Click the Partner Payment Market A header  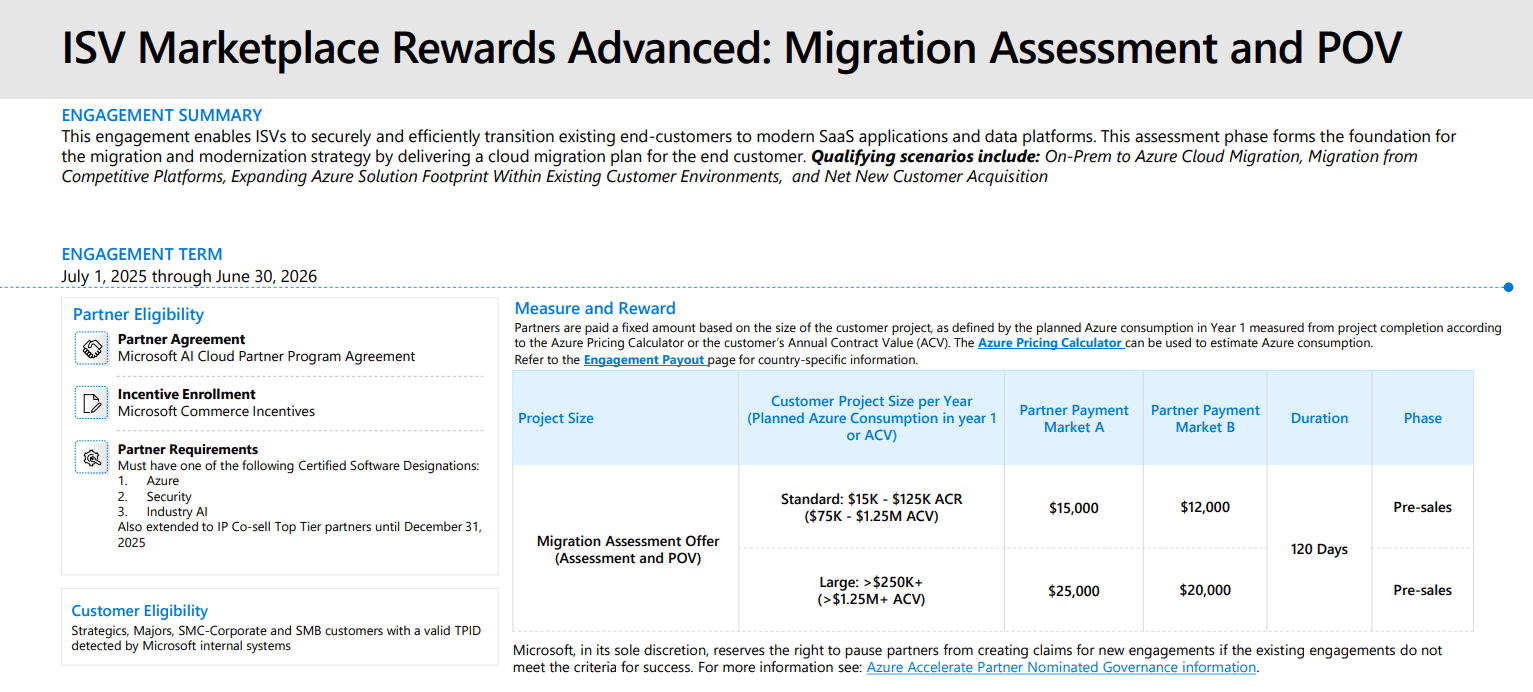(1074, 418)
